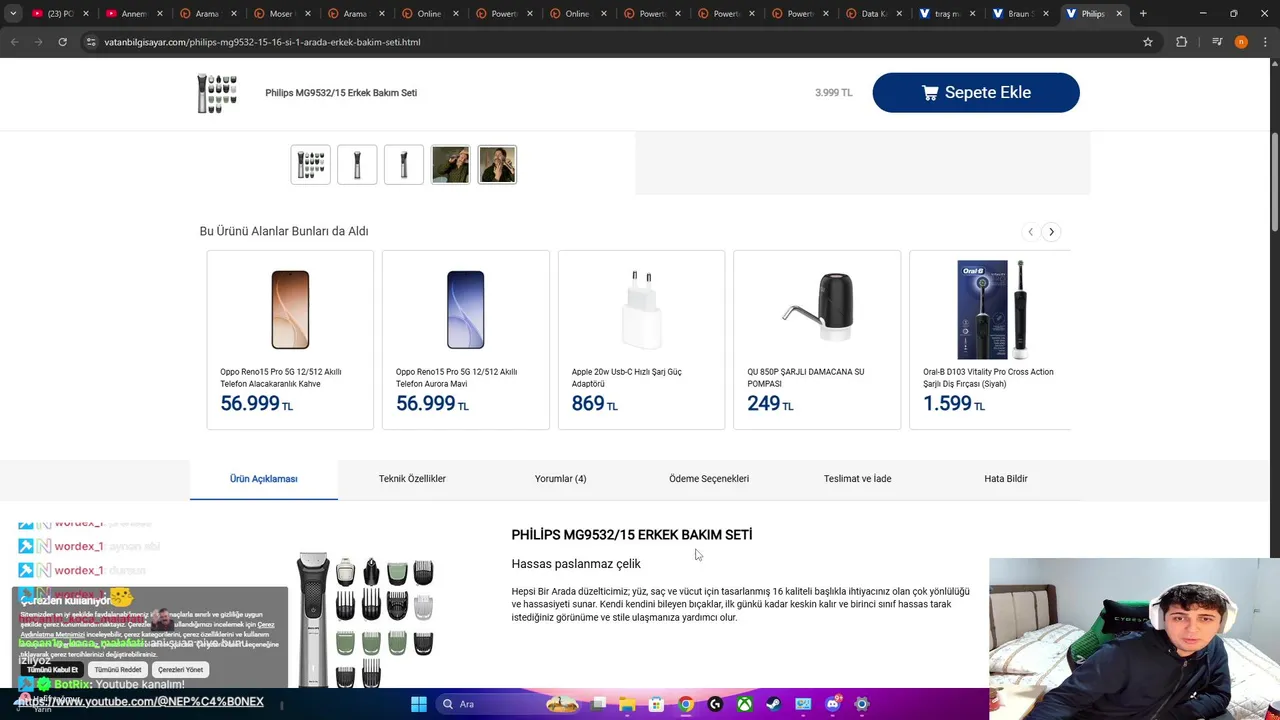Viewport: 1280px width, 720px height.
Task: Select first product gallery thumbnail with all attachments
Action: 311,165
